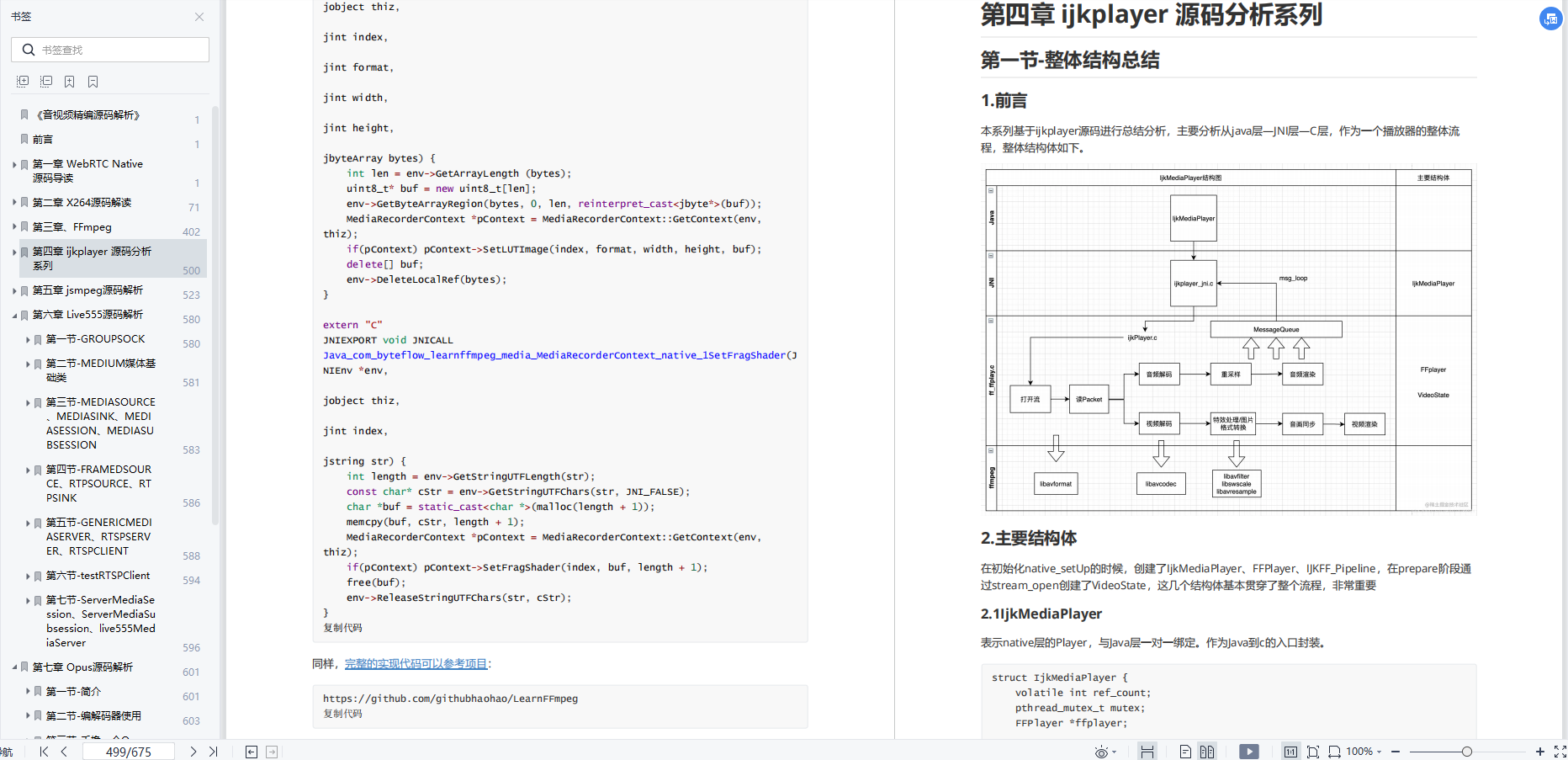
Task: Open the eye protection mode dropdown
Action: tap(1105, 752)
